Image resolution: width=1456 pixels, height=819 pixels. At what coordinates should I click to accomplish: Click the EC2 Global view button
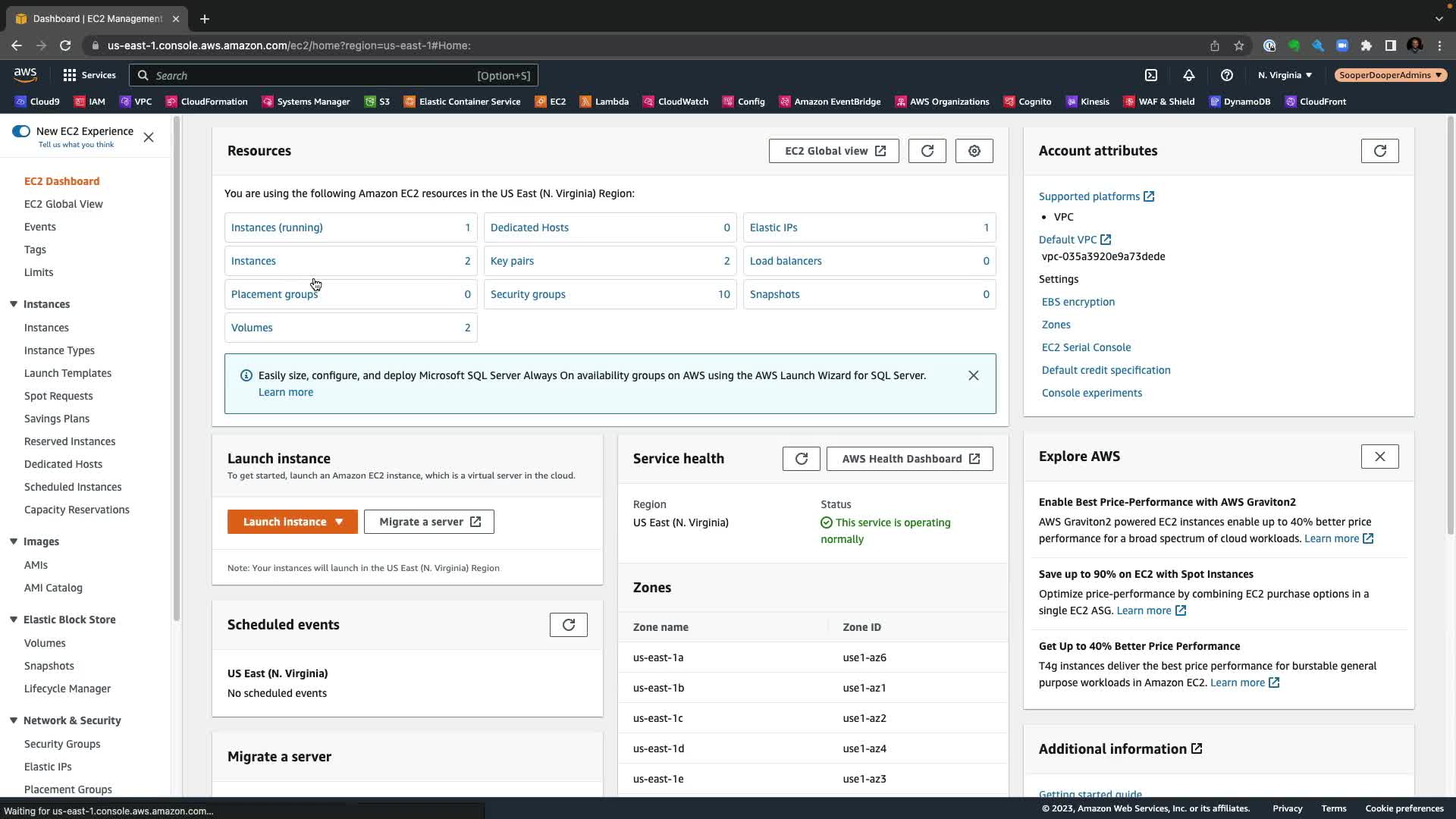[833, 151]
